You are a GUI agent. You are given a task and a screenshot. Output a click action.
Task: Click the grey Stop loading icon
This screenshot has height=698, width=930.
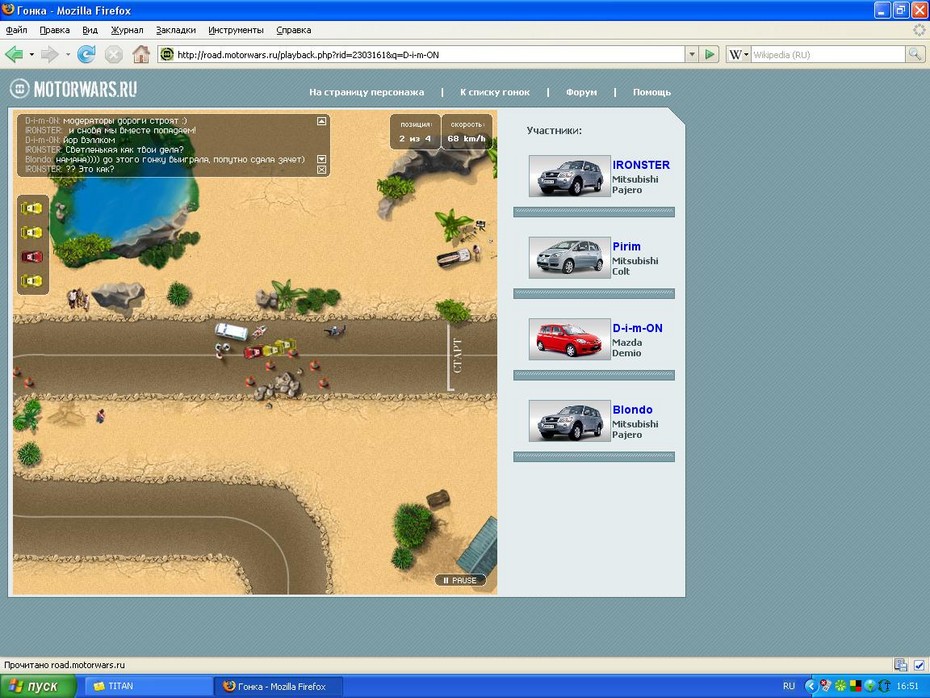point(114,55)
